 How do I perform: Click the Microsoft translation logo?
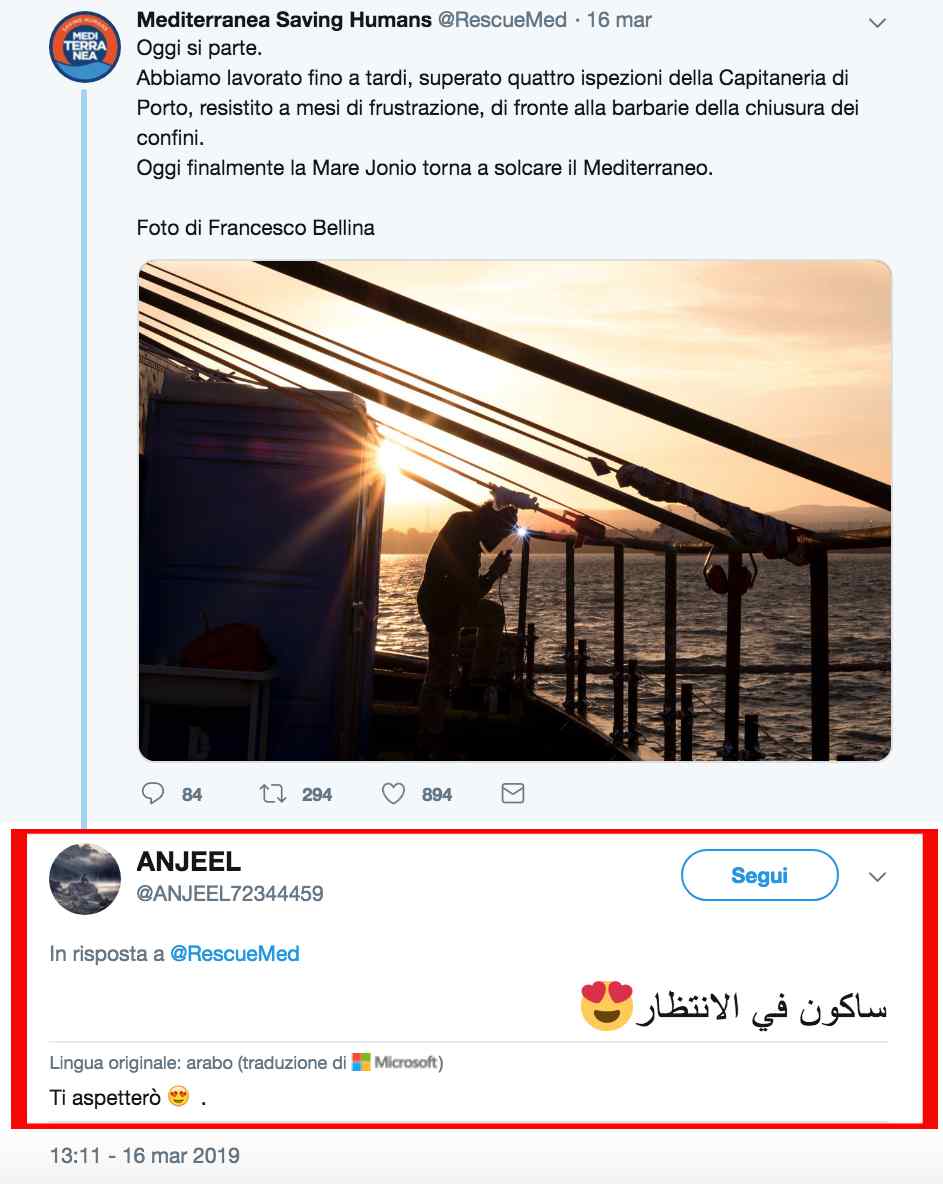tap(397, 1062)
